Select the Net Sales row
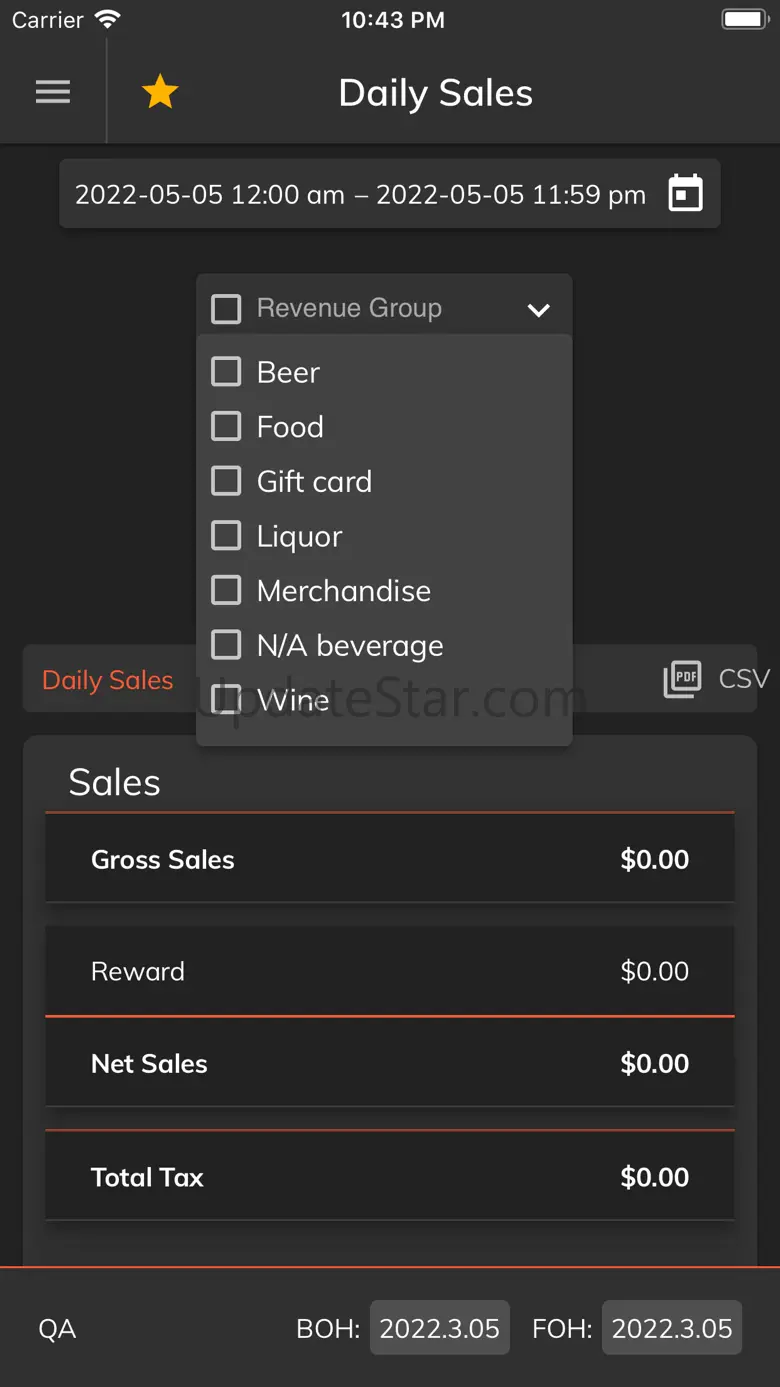The width and height of the screenshot is (780, 1387). pyautogui.click(x=390, y=1064)
